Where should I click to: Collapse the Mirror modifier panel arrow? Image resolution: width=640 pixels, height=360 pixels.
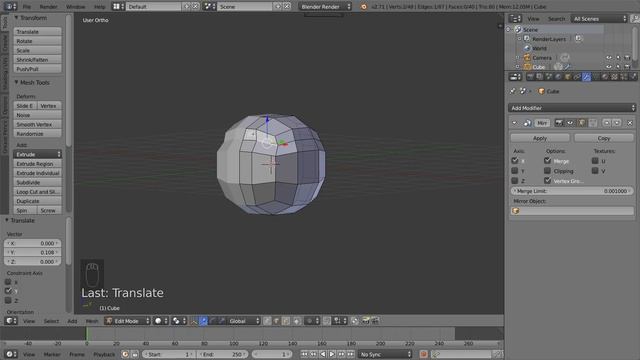(x=514, y=123)
